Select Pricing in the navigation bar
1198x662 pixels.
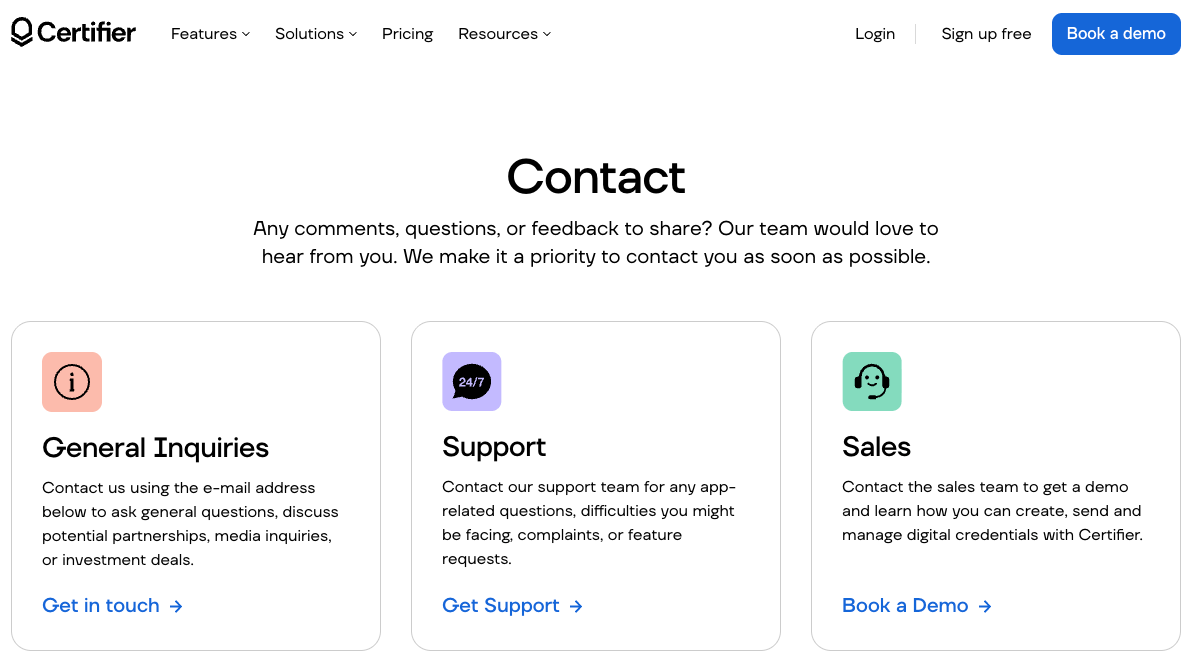point(407,34)
